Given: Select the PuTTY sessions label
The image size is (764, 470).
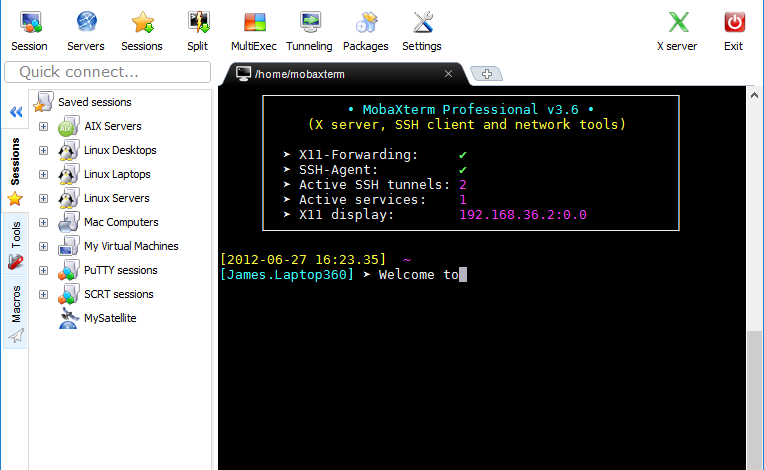Looking at the screenshot, I should (x=121, y=270).
